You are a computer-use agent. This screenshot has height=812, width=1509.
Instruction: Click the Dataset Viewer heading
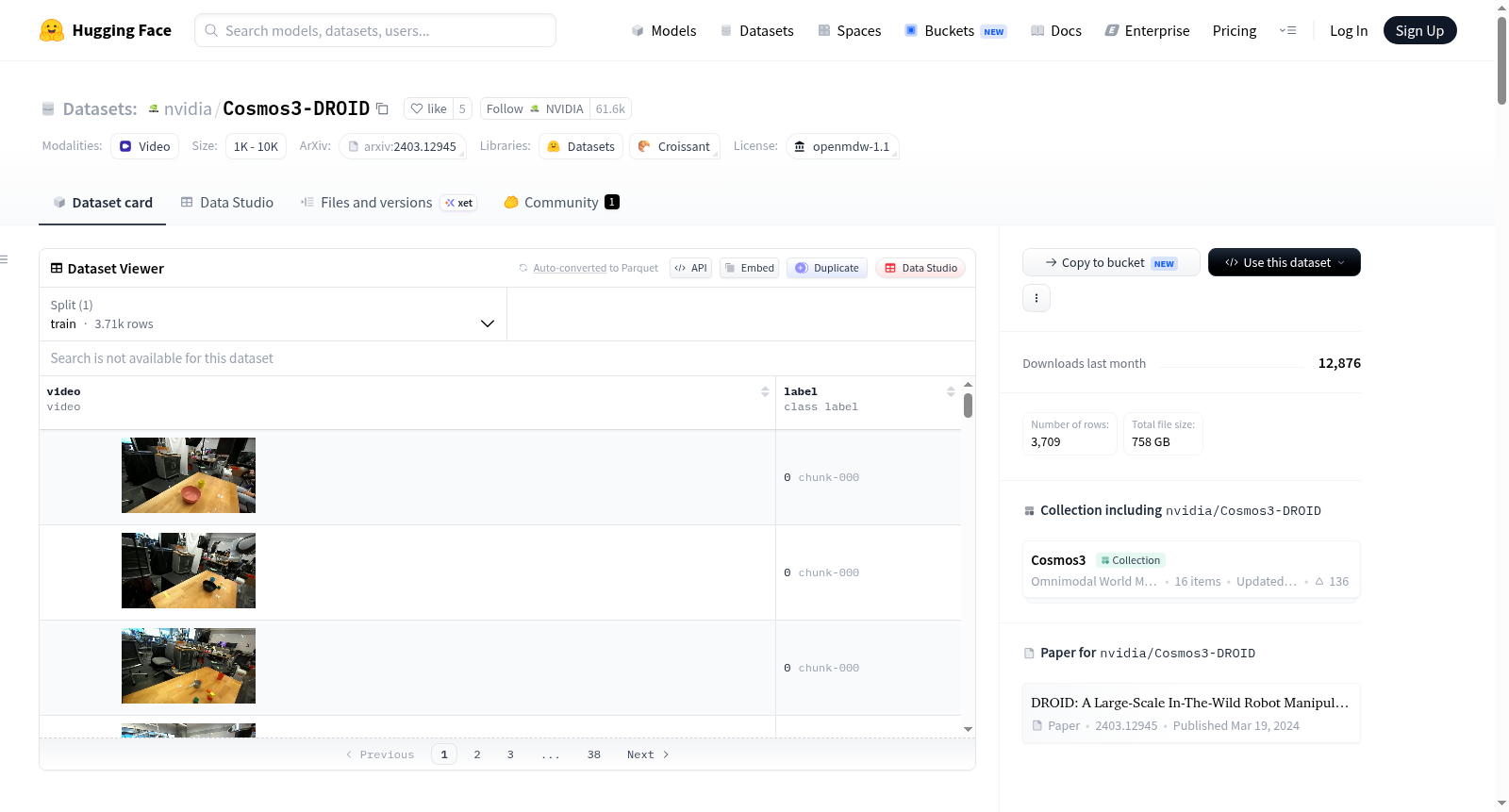(x=107, y=269)
